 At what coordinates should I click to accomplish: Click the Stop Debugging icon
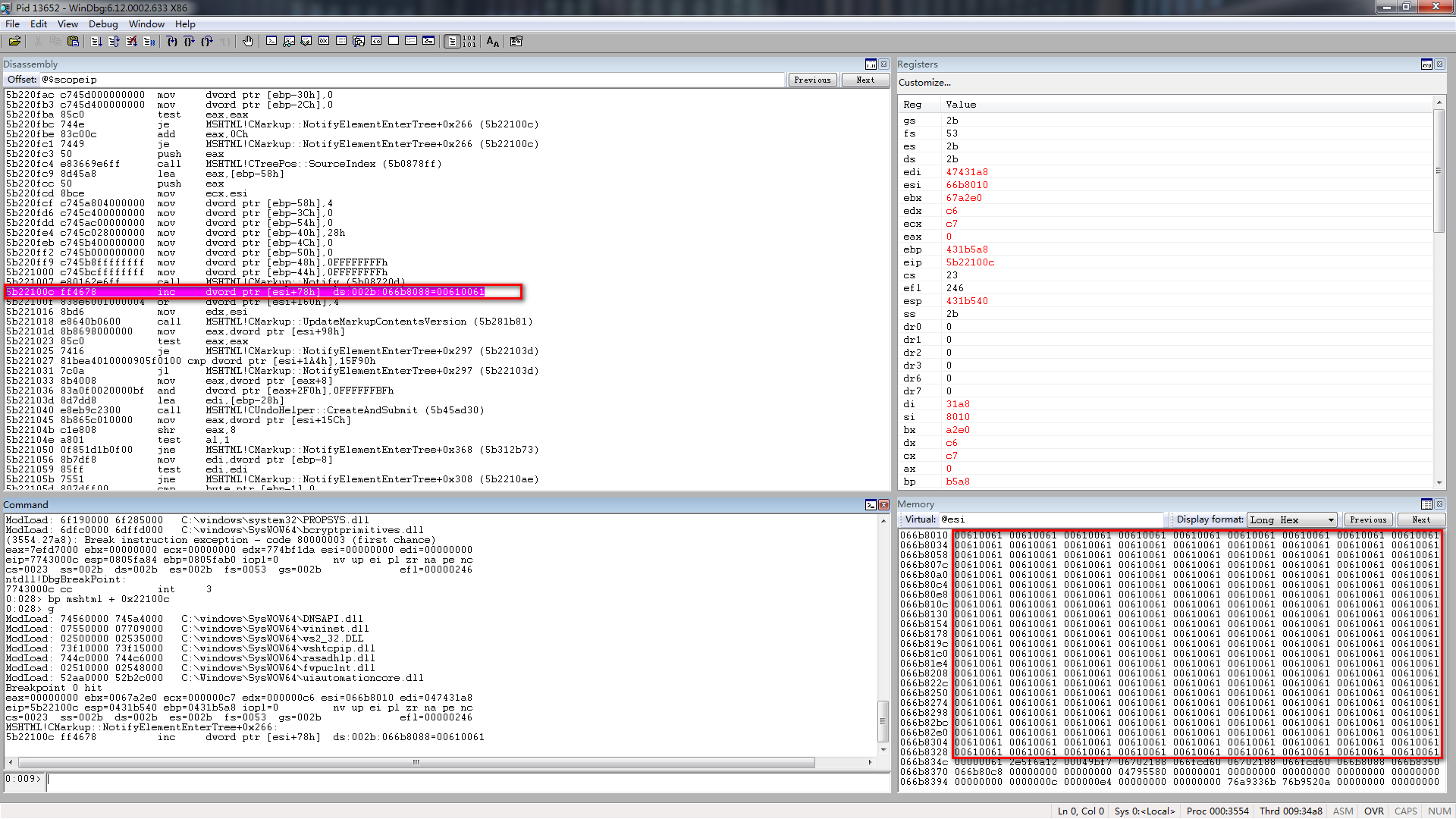coord(132,42)
